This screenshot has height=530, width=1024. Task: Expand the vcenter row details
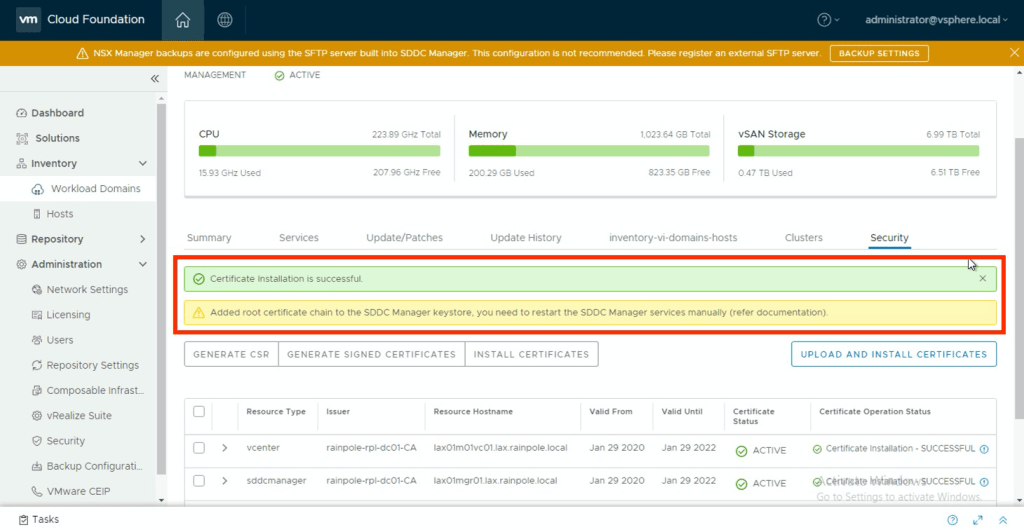point(225,449)
